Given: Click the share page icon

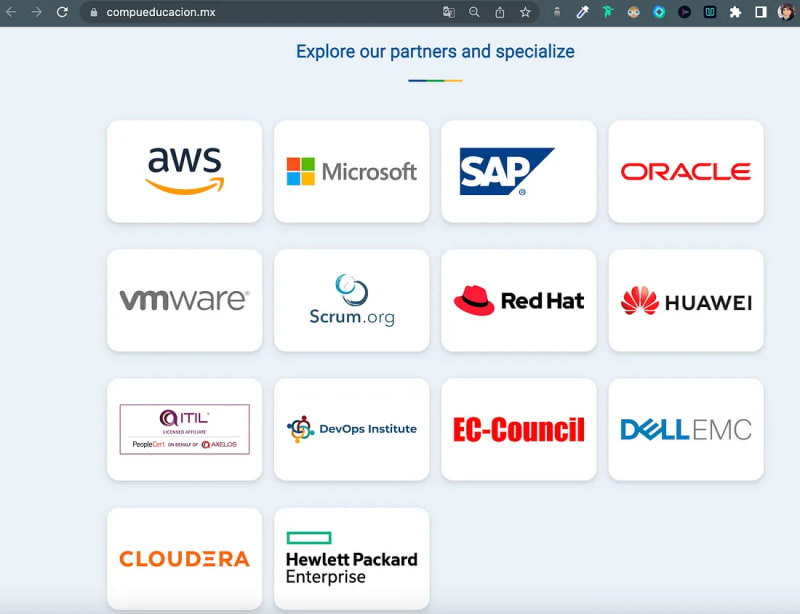Looking at the screenshot, I should [500, 12].
